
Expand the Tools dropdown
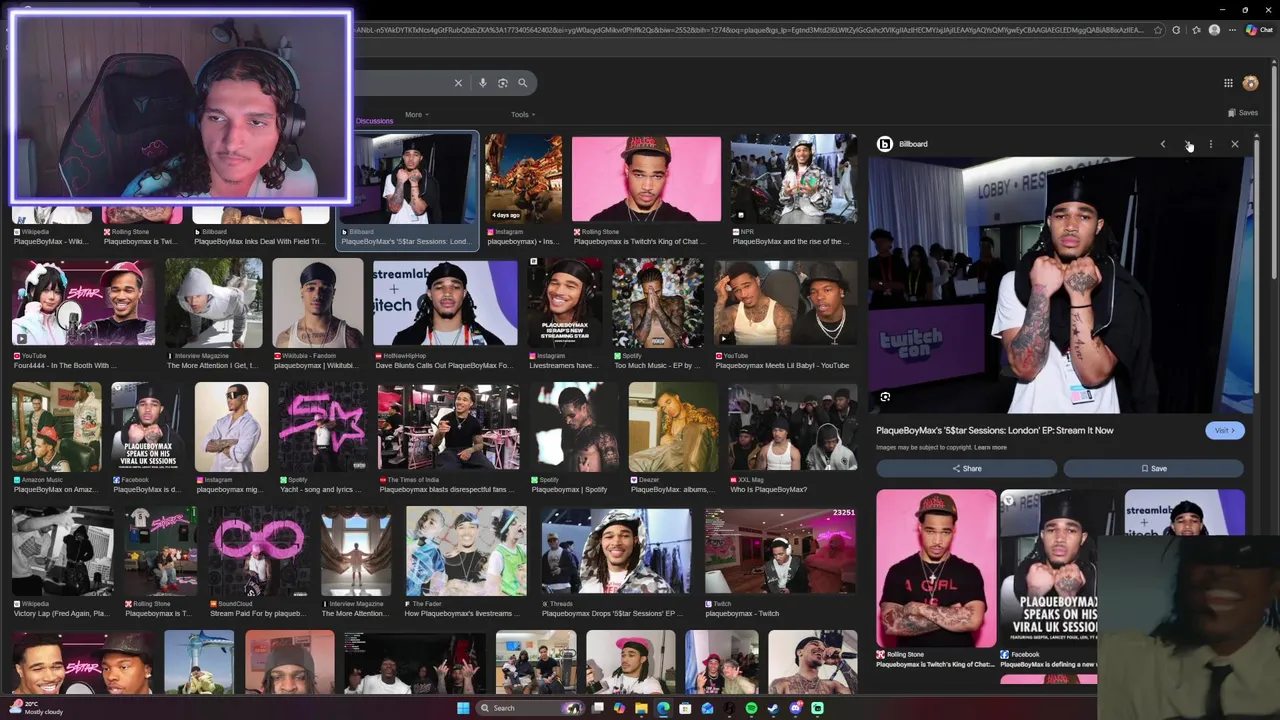(x=523, y=114)
